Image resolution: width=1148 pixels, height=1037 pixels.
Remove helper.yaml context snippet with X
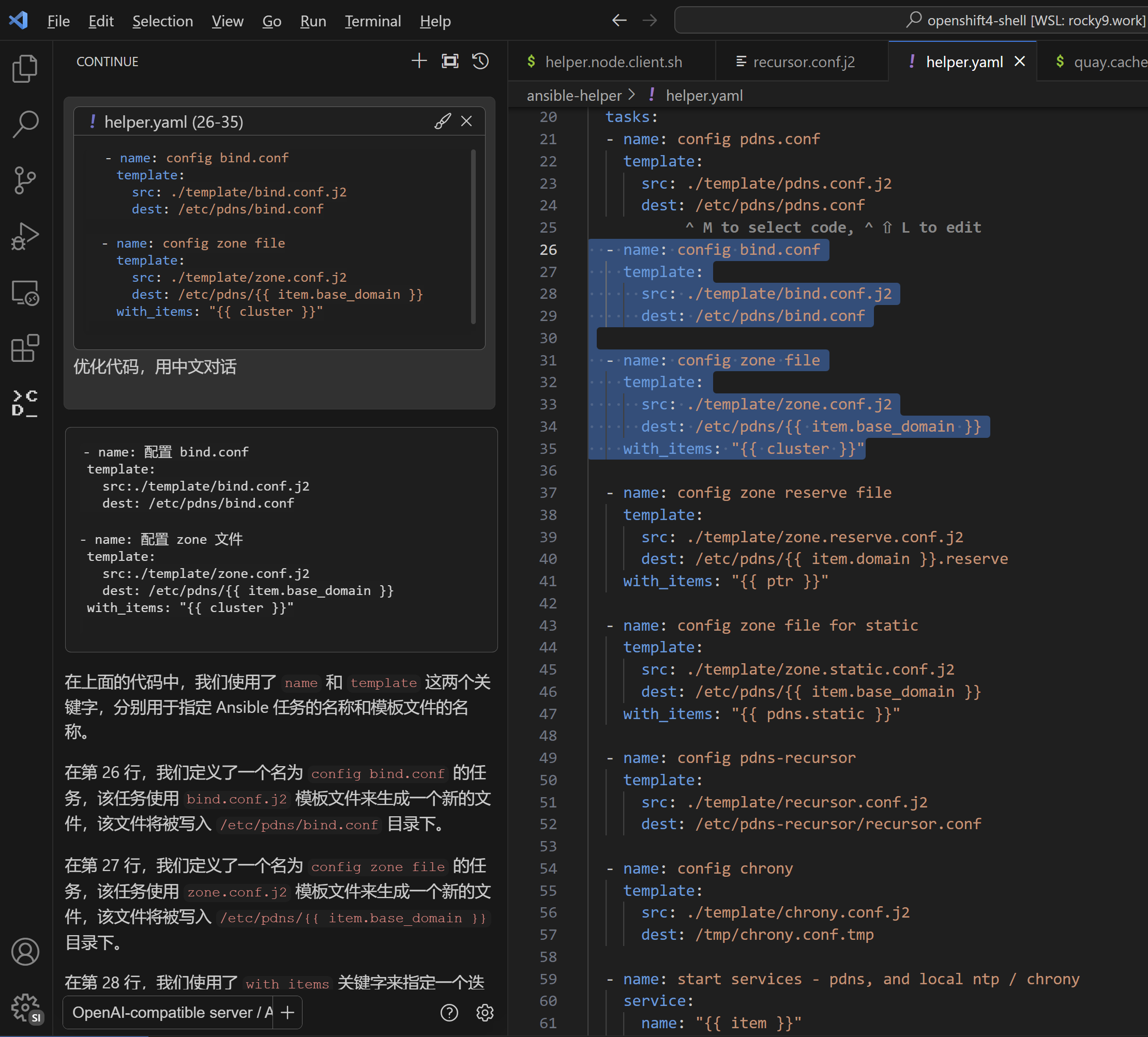coord(466,121)
